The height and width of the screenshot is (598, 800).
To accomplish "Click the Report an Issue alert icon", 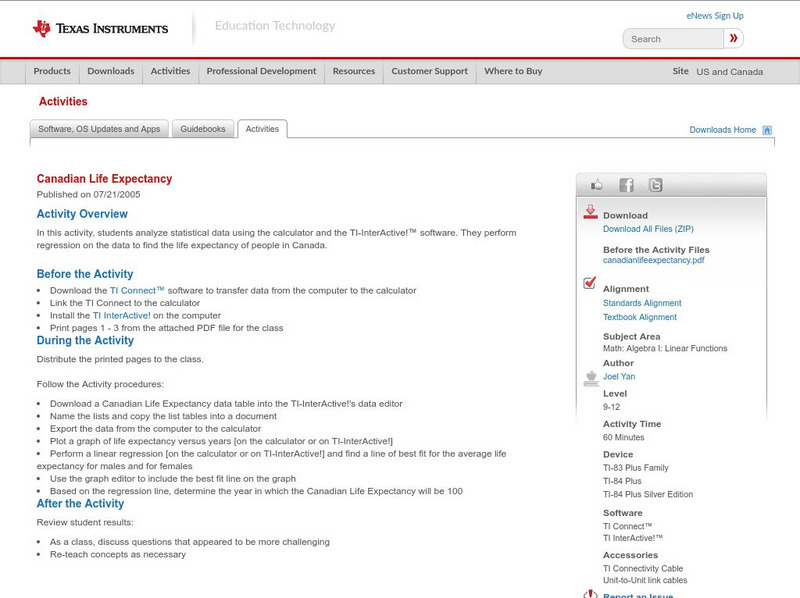I will pyautogui.click(x=590, y=594).
